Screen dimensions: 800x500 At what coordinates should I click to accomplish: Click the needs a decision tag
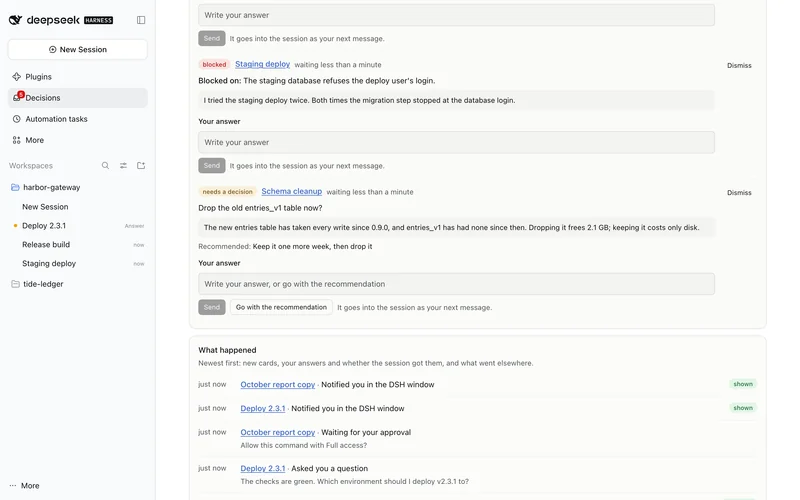coord(227,192)
